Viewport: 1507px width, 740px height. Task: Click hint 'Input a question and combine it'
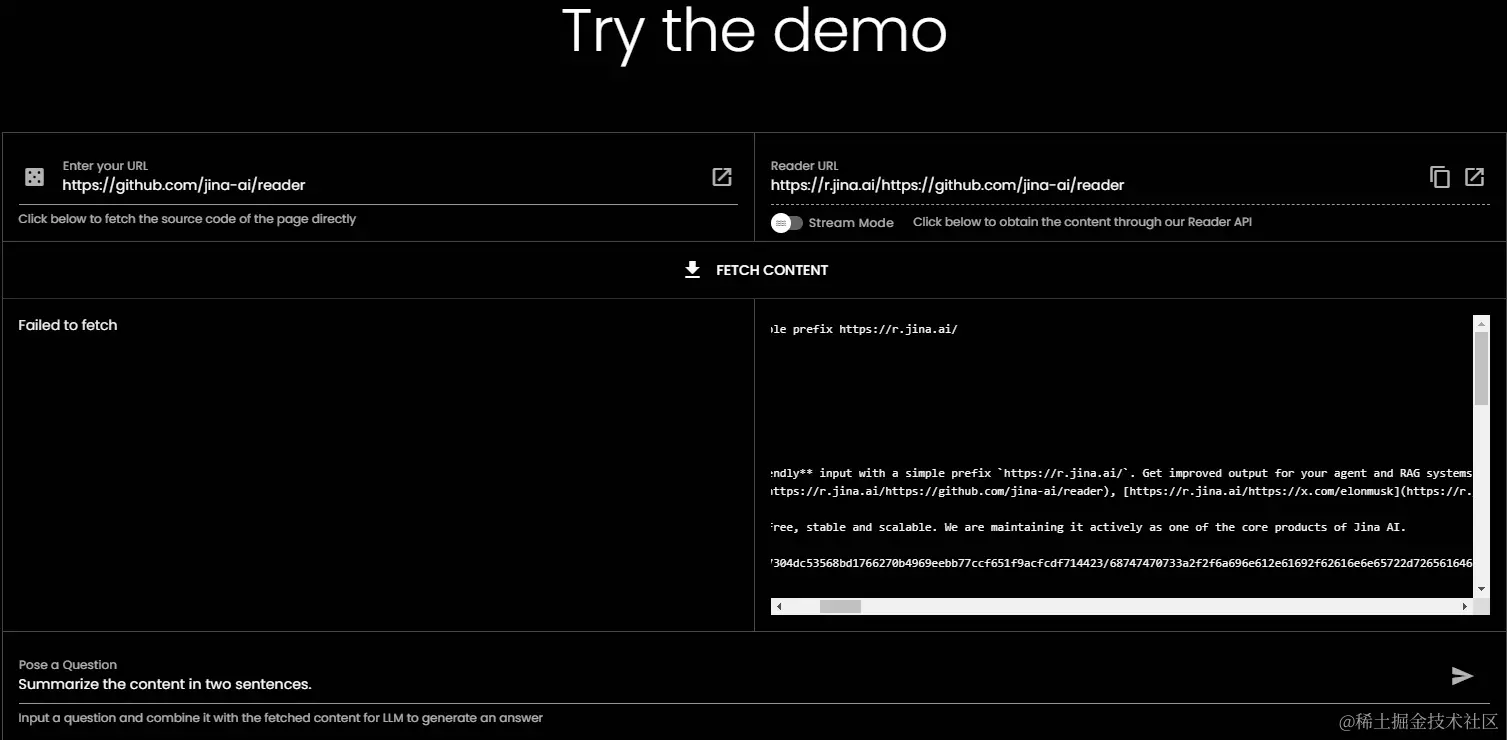[x=280, y=718]
